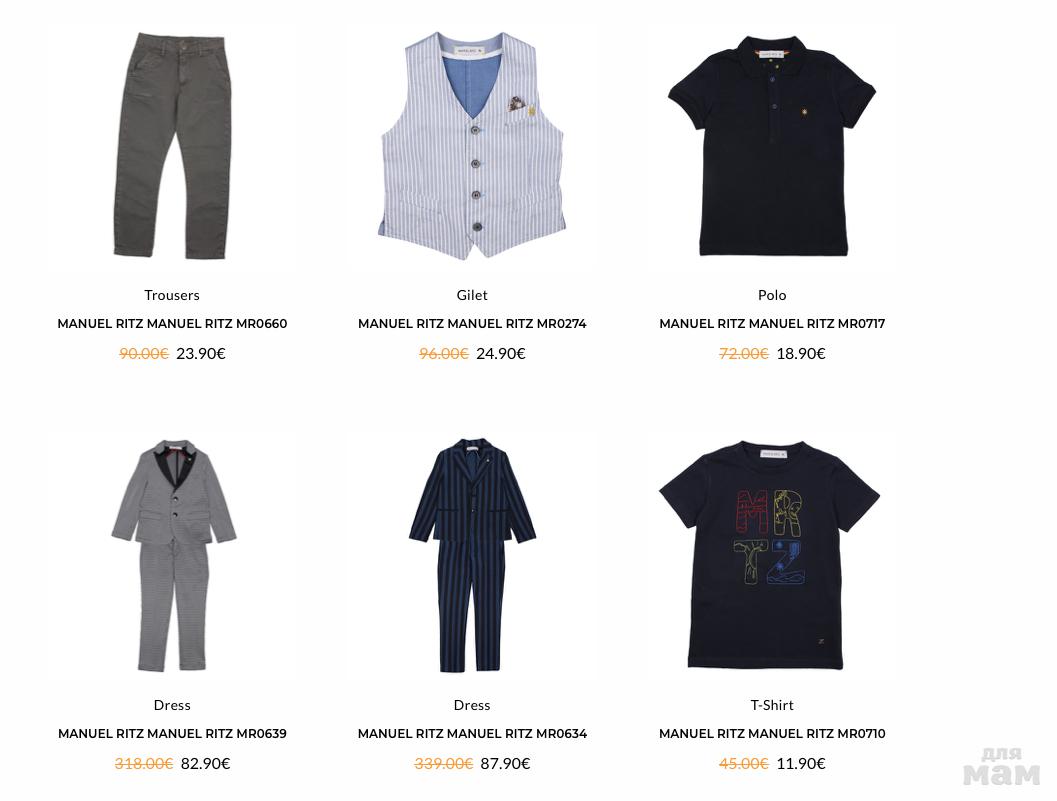Select the Trousers category label
The width and height of the screenshot is (1057, 801).
coord(172,295)
